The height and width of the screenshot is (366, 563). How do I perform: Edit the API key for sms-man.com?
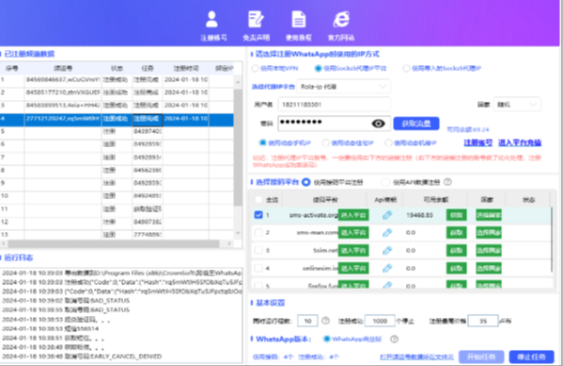pos(387,233)
